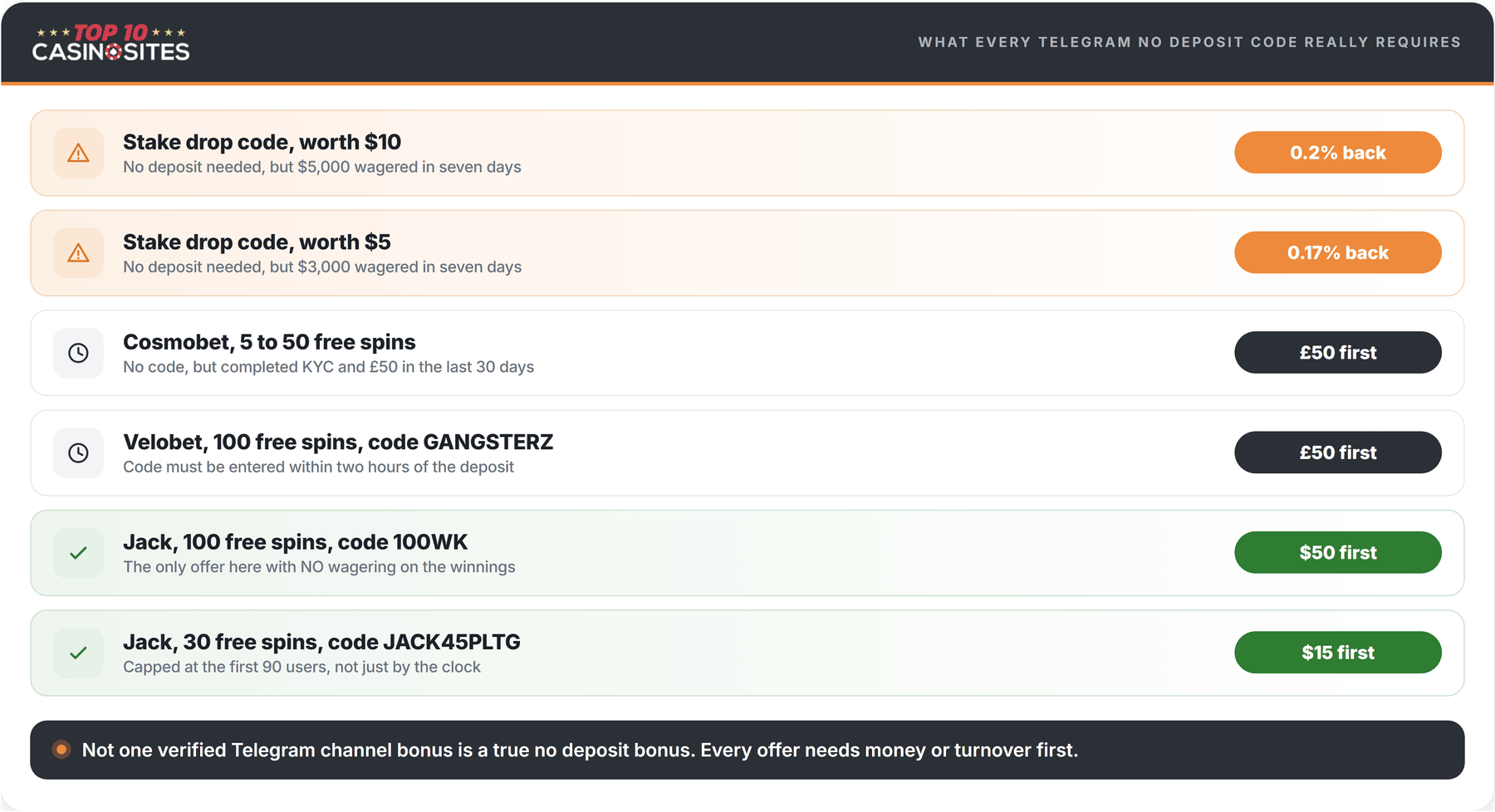Select the text 'No code, but completed KYC'
The width and height of the screenshot is (1495, 812).
[x=228, y=367]
